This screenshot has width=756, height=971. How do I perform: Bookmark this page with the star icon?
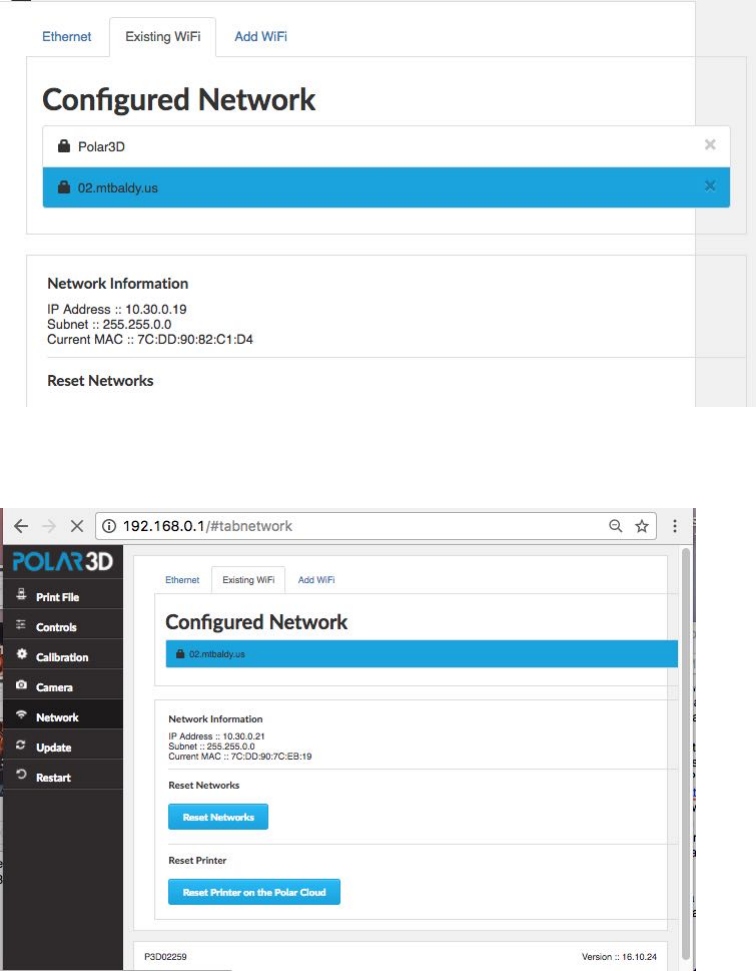pos(641,526)
